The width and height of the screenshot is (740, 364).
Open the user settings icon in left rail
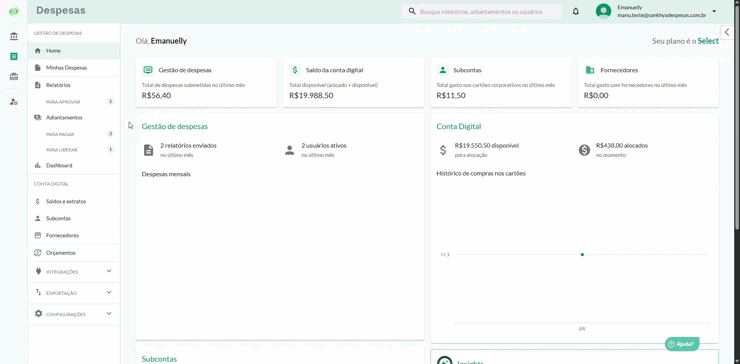[x=14, y=102]
